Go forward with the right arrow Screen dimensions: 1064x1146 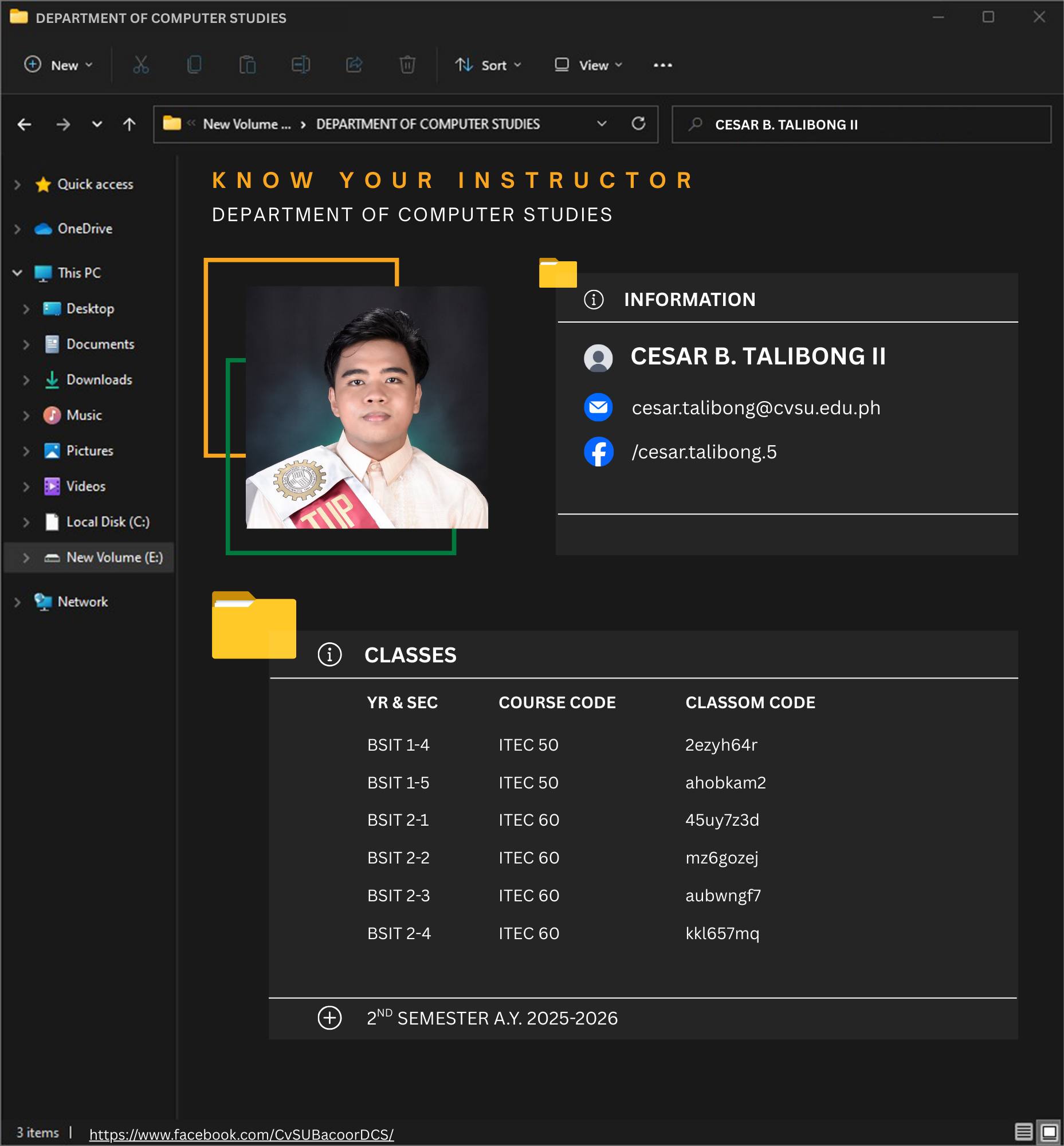(x=63, y=124)
